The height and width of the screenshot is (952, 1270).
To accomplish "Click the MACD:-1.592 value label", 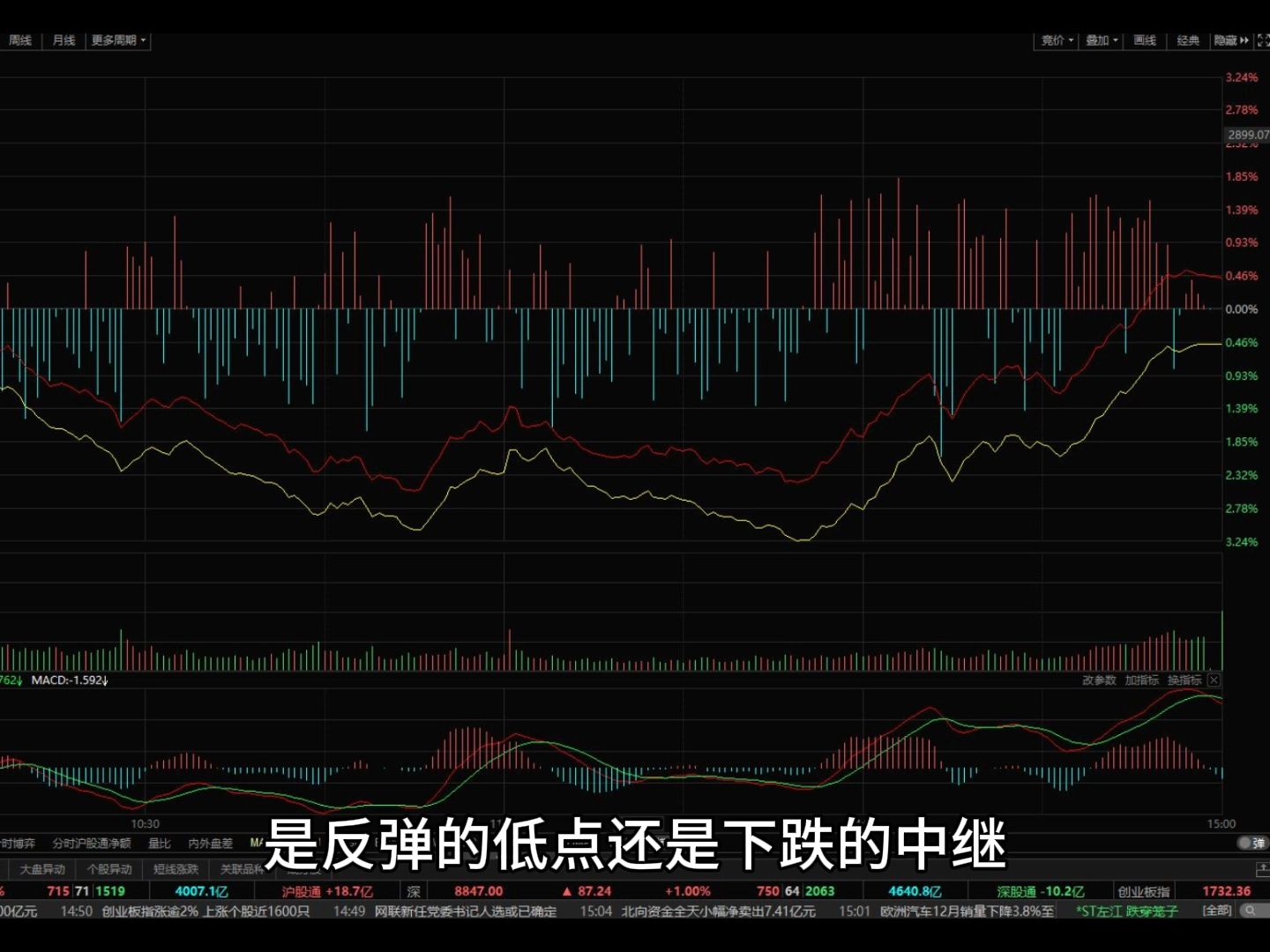I will [70, 681].
